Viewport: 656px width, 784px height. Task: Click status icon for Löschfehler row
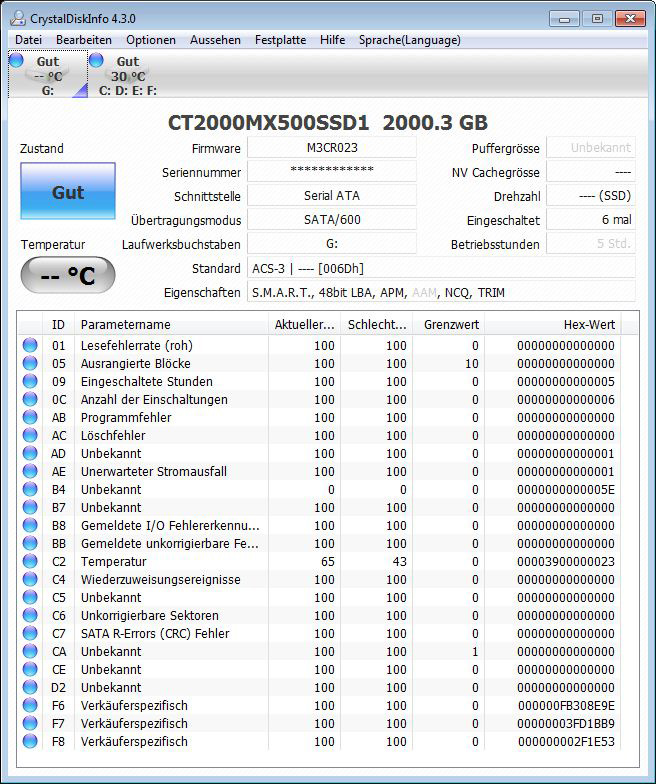(x=30, y=435)
